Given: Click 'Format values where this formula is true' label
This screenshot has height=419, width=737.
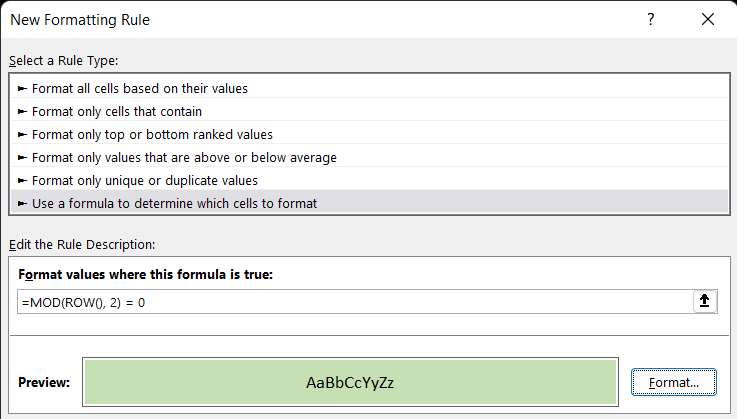Looking at the screenshot, I should tap(145, 274).
